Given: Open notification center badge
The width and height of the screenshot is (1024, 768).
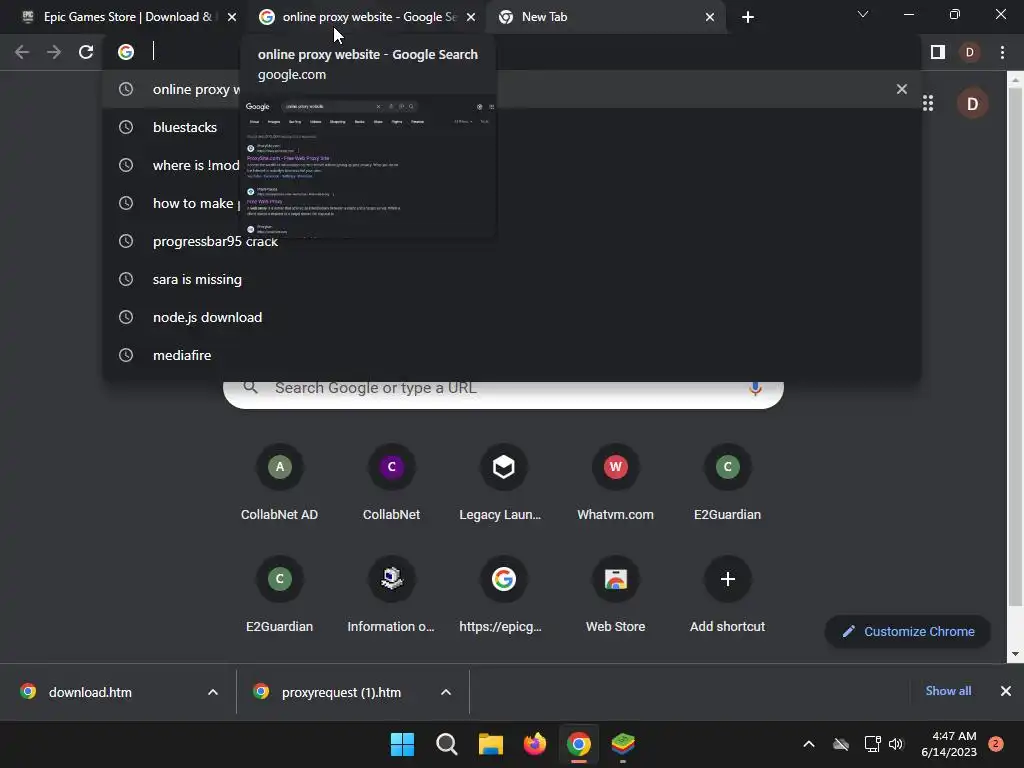Looking at the screenshot, I should [x=996, y=744].
